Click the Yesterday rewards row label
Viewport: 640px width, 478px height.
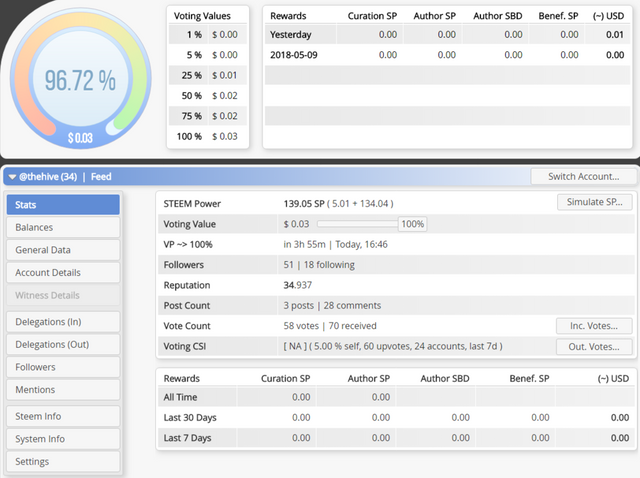(291, 35)
